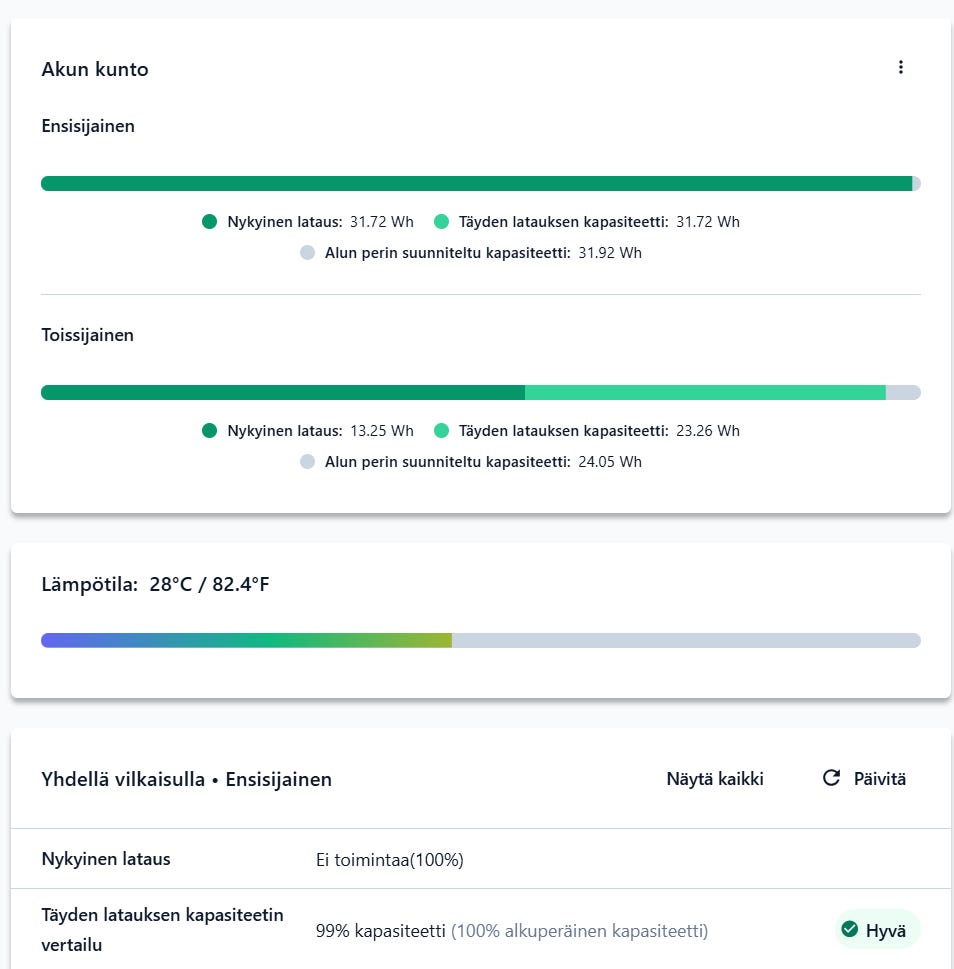The height and width of the screenshot is (969, 954).
Task: Click Ensisijainen's dark green Nykyinen lataus dot
Action: [x=209, y=222]
